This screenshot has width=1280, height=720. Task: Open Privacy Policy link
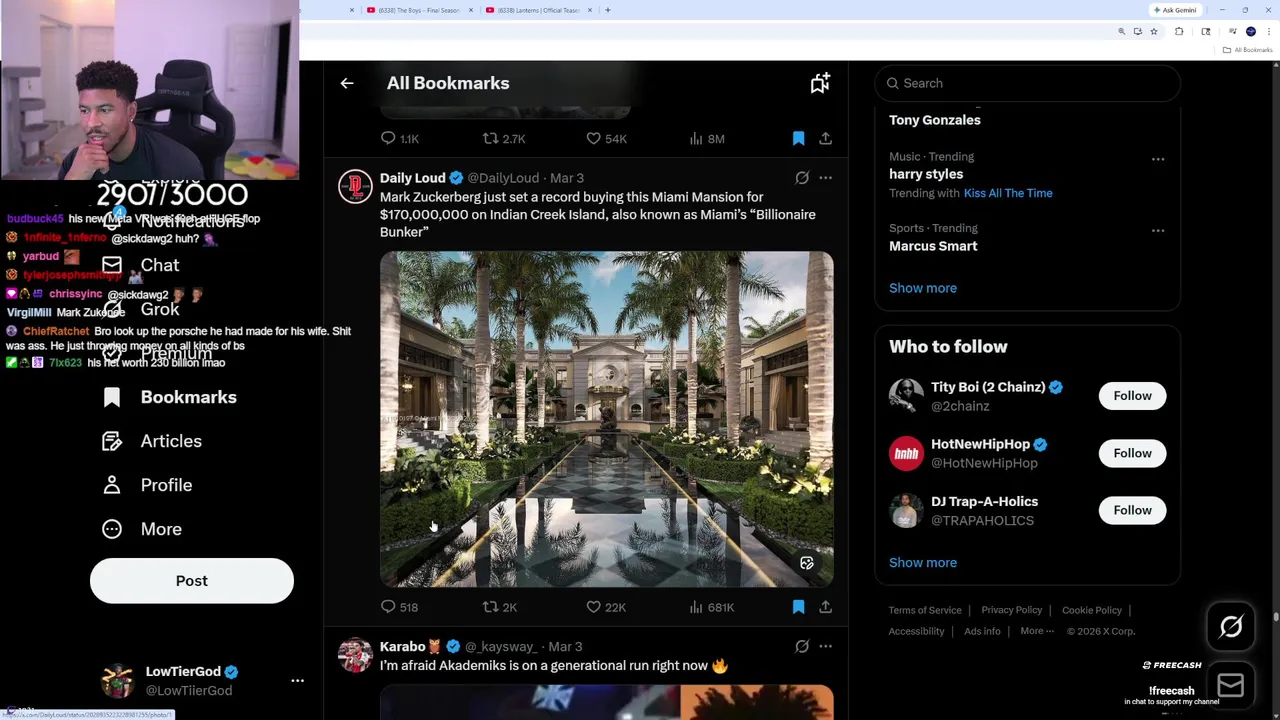coord(1011,610)
